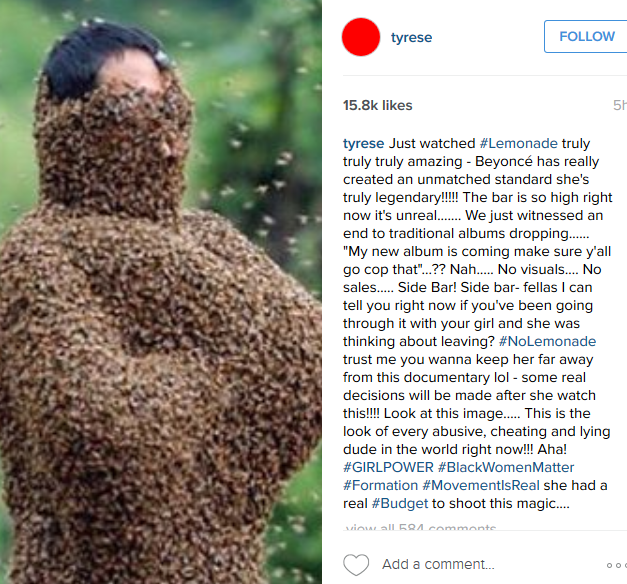Open the #MovementIsReal hashtag
The image size is (627, 584).
coord(481,485)
